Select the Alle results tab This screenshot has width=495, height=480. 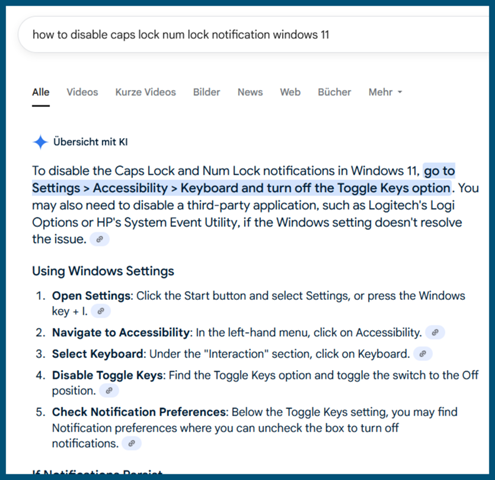[41, 92]
